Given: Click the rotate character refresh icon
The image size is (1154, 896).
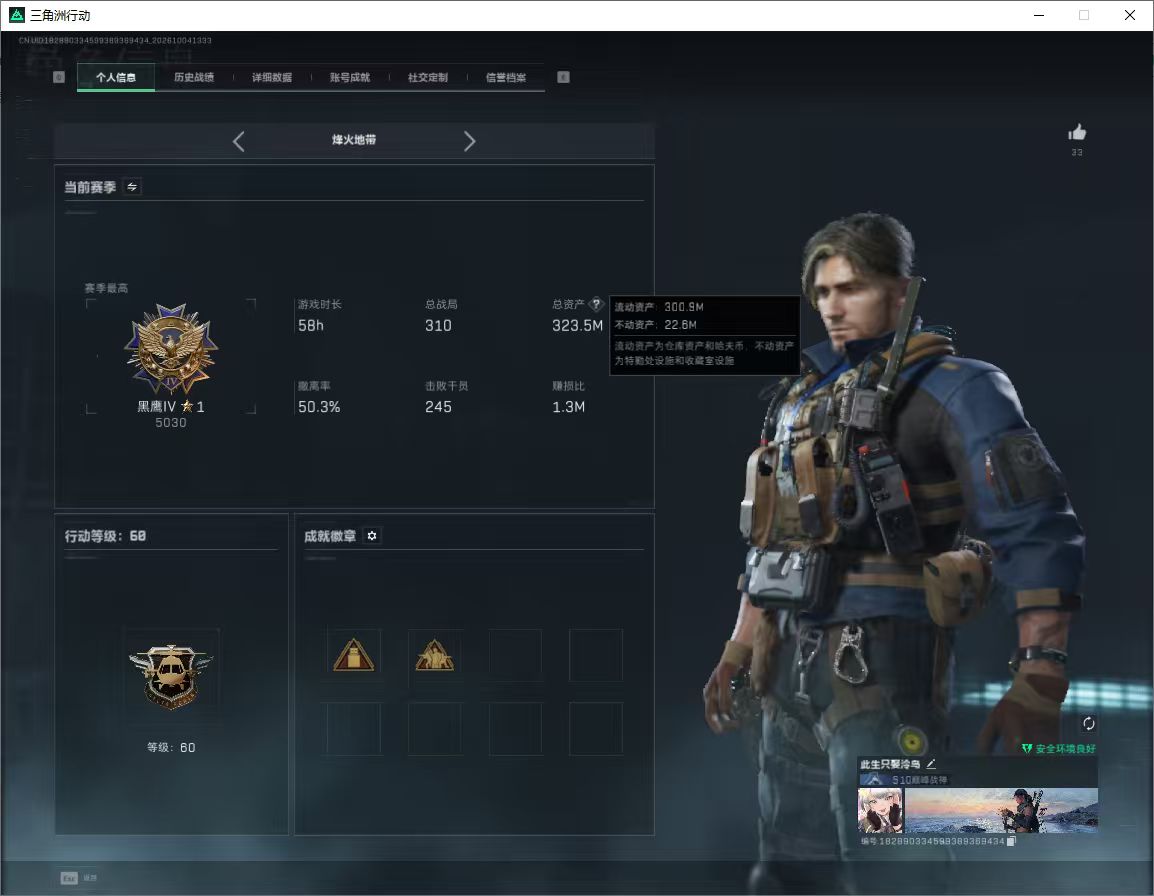Looking at the screenshot, I should pos(1088,724).
